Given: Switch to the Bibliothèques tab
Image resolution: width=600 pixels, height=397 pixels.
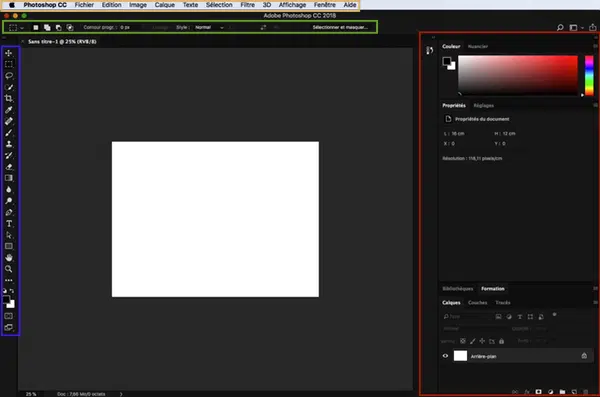Looking at the screenshot, I should pos(458,289).
